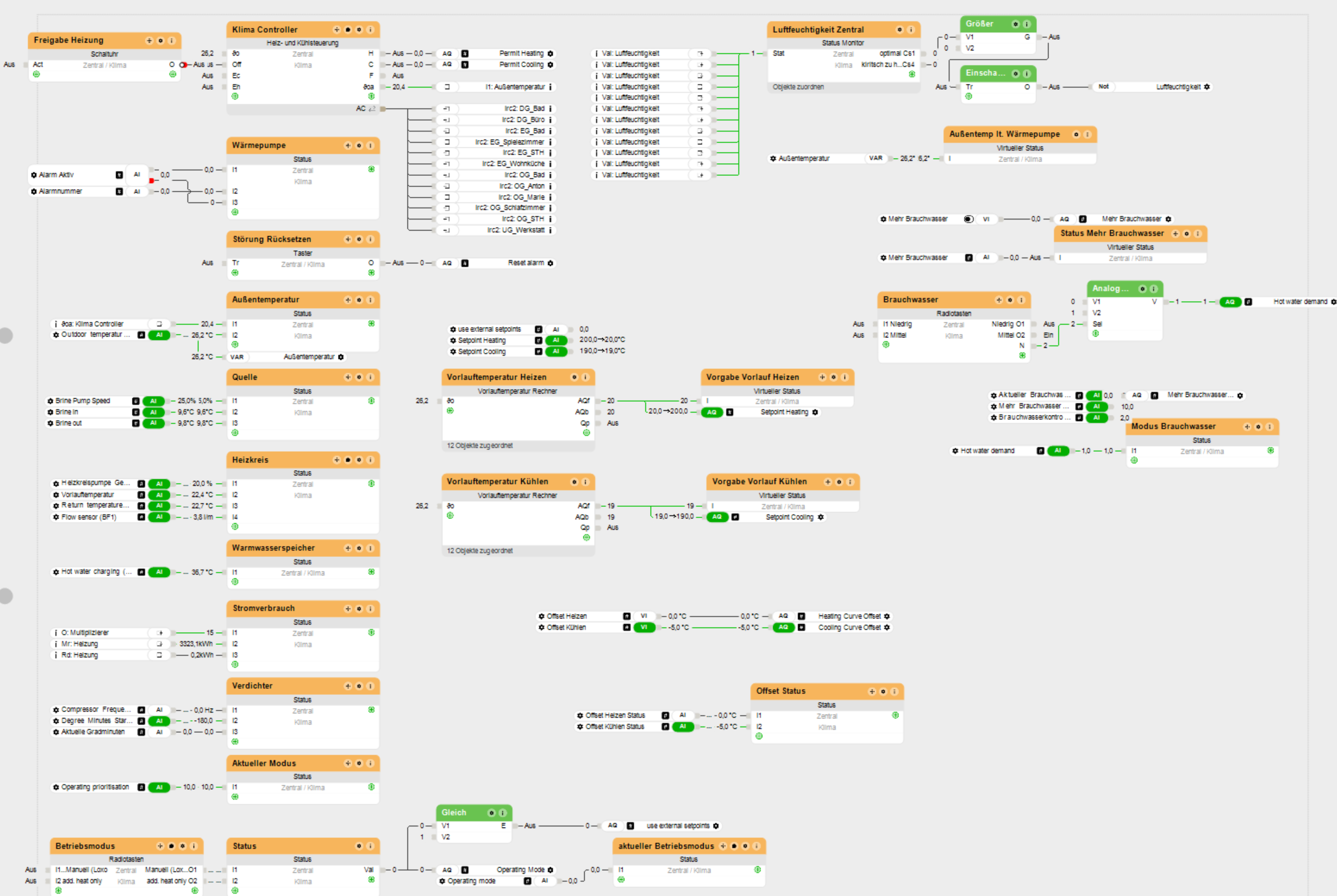The width and height of the screenshot is (1337, 896).
Task: Open settings gear of Wärmepumpe block
Action: pos(359,145)
